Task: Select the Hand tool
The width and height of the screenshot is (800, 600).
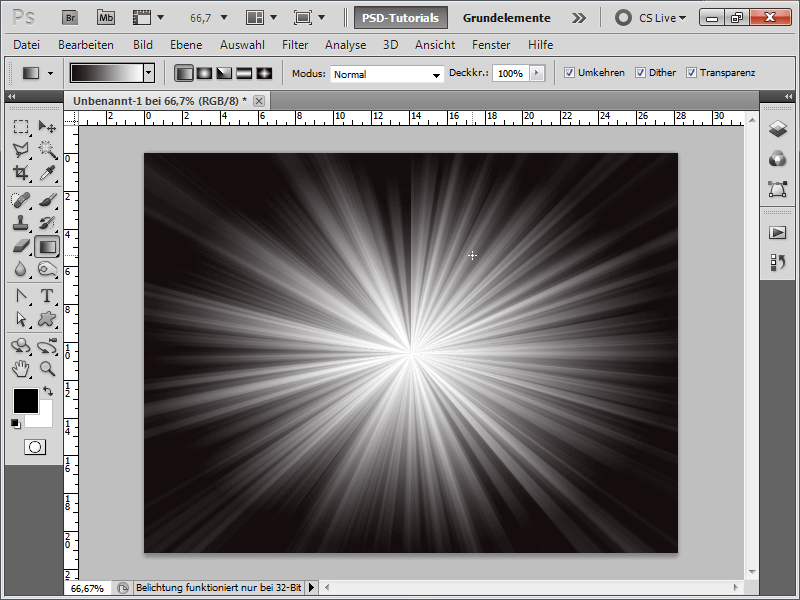Action: pos(21,369)
